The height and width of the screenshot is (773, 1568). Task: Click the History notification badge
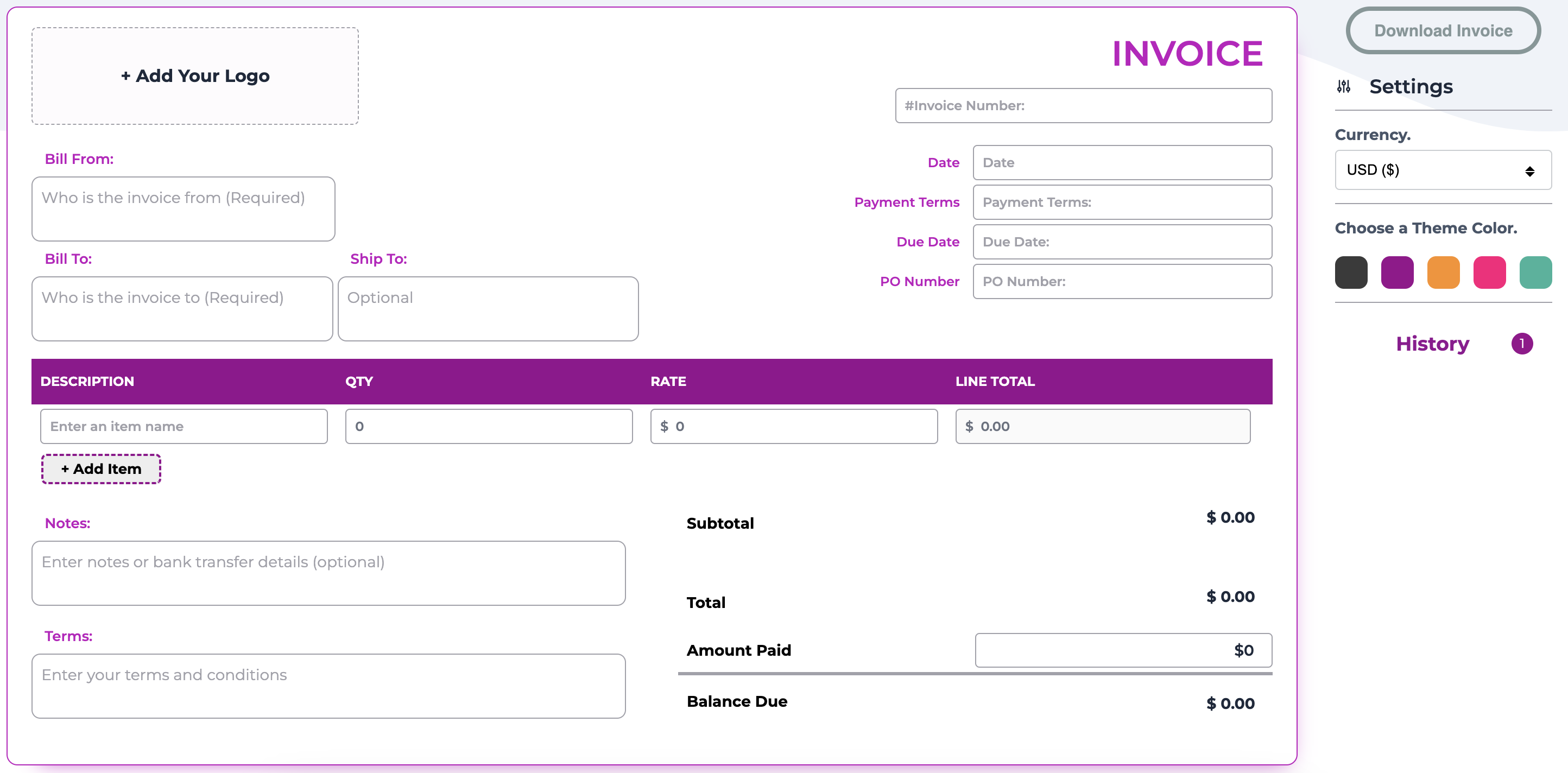click(1523, 343)
